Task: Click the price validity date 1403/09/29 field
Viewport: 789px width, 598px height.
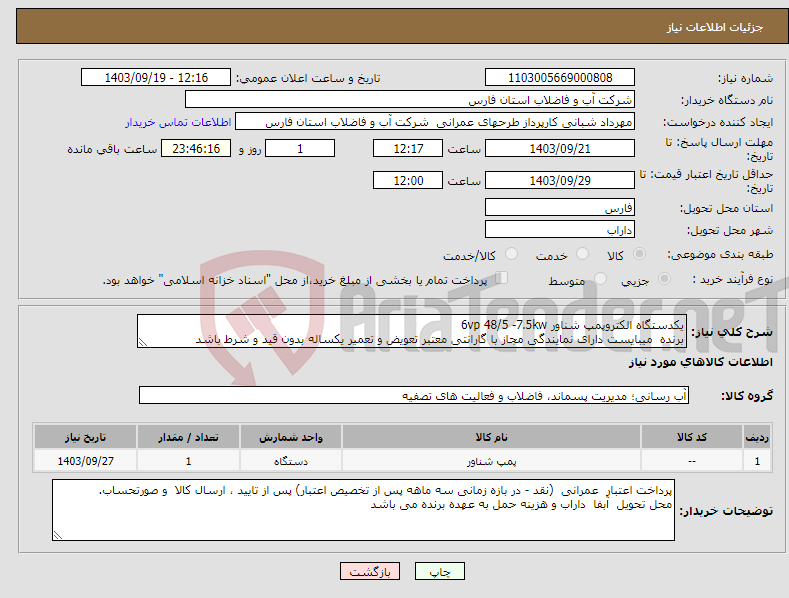Action: (560, 180)
